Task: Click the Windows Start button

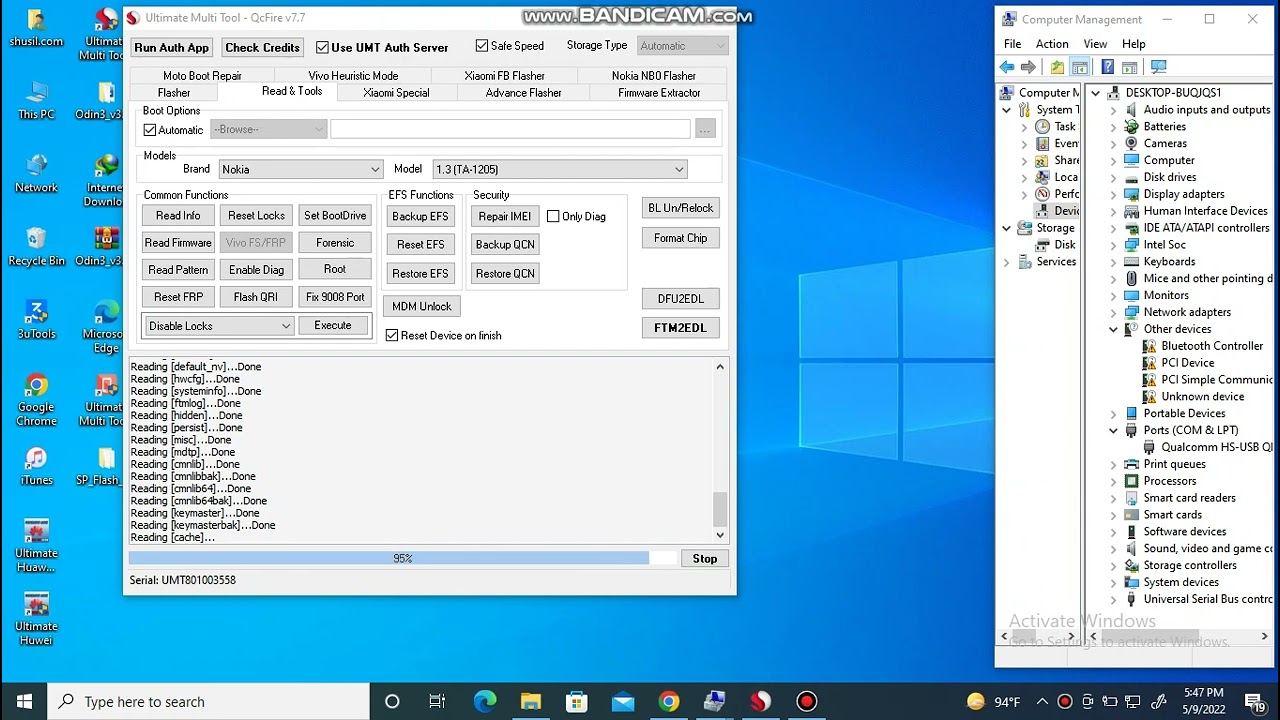Action: (x=24, y=702)
